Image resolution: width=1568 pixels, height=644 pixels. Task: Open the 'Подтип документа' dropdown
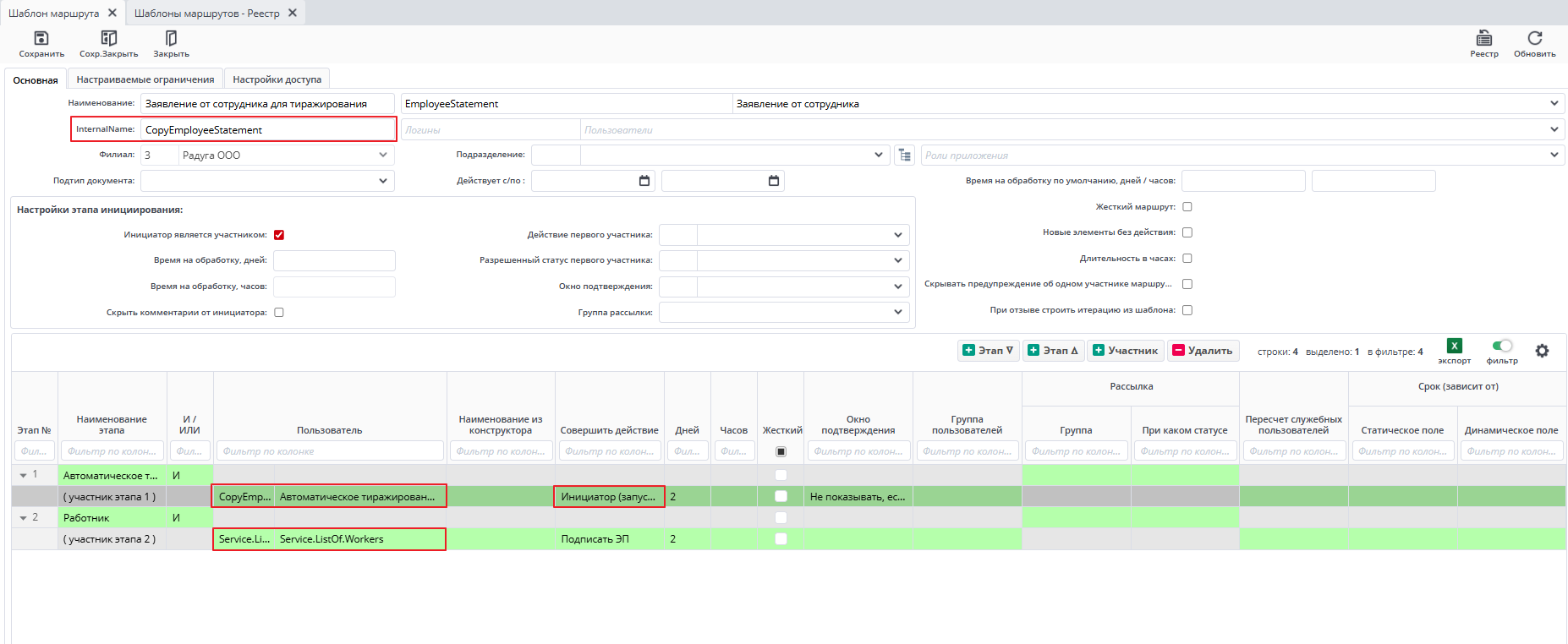click(x=383, y=181)
